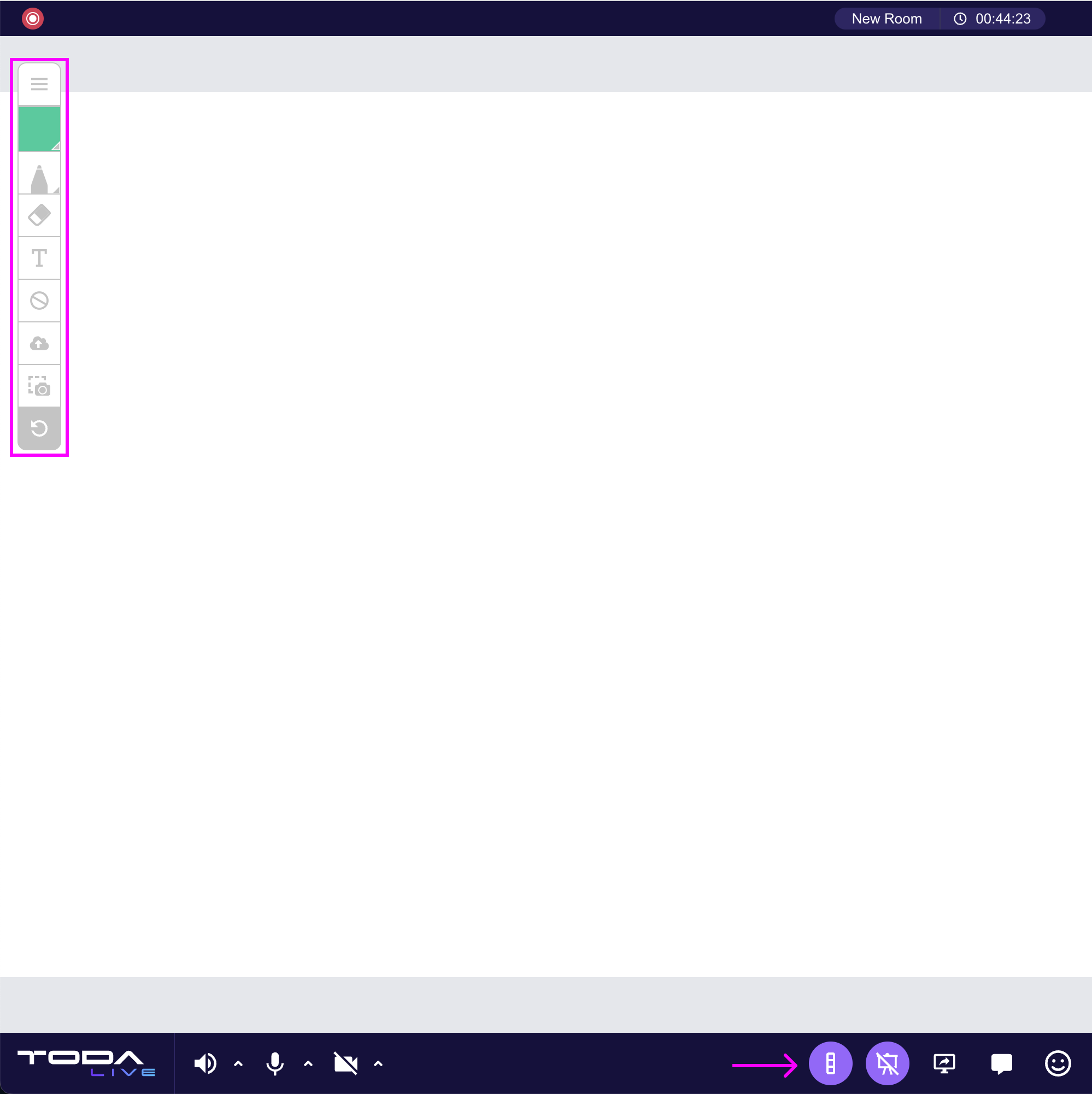
Task: Click the screenshot capture camera icon
Action: 39,386
